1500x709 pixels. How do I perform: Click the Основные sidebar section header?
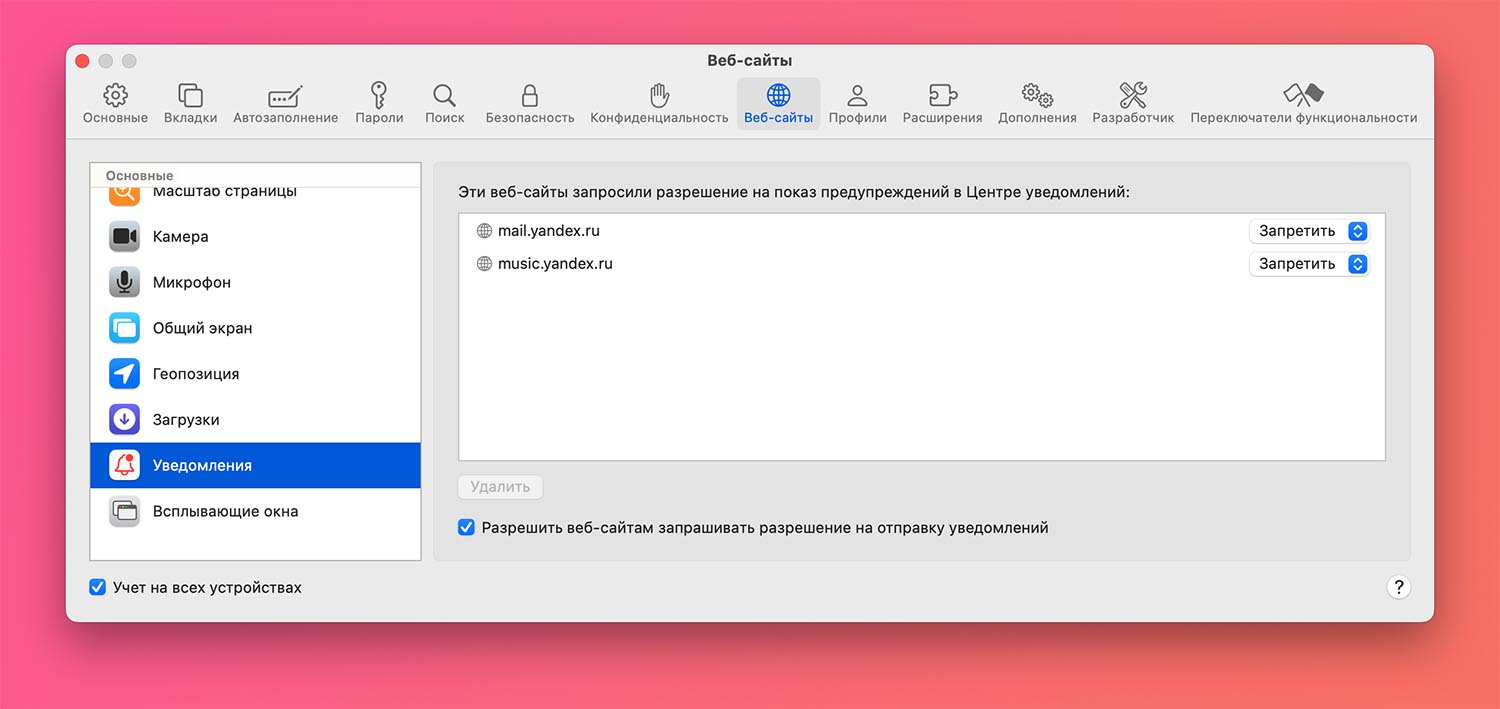click(140, 176)
